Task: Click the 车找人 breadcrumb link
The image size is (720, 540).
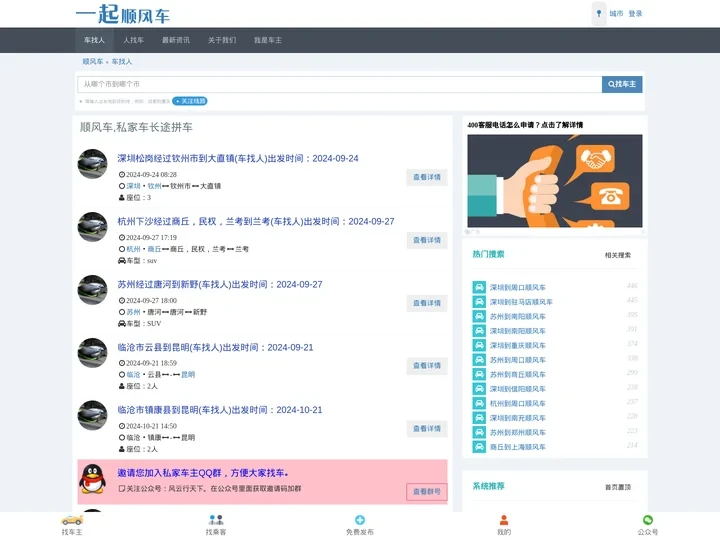Action: 122,62
